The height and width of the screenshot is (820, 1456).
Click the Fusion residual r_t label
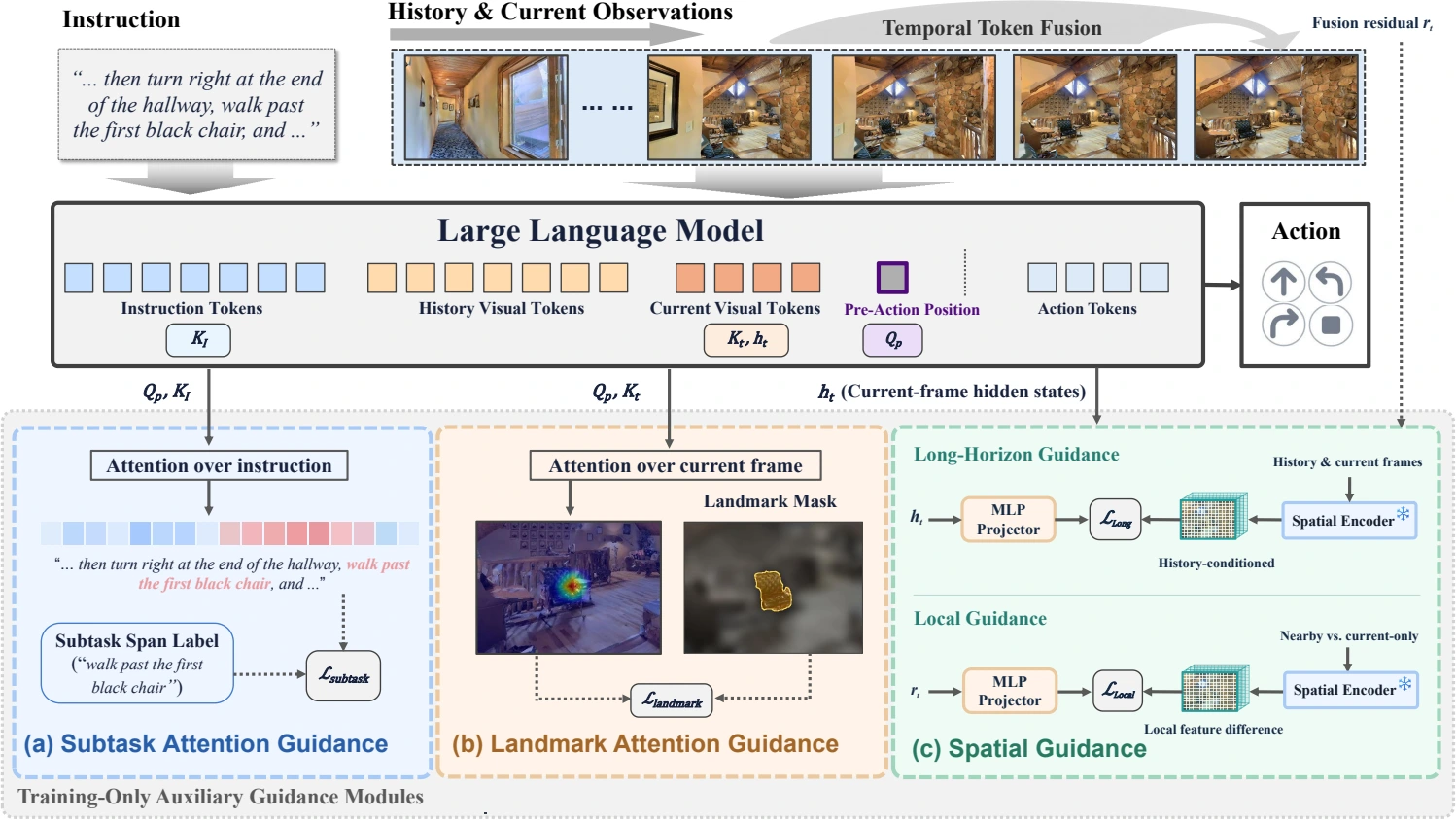tap(1371, 23)
